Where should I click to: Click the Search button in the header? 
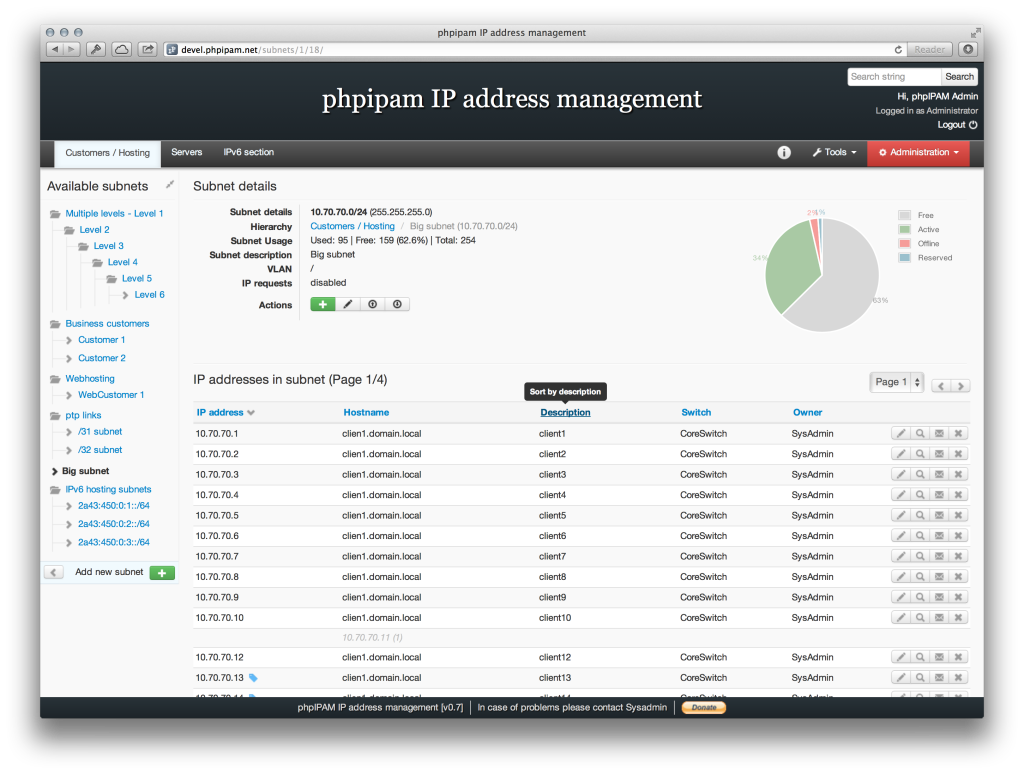959,77
